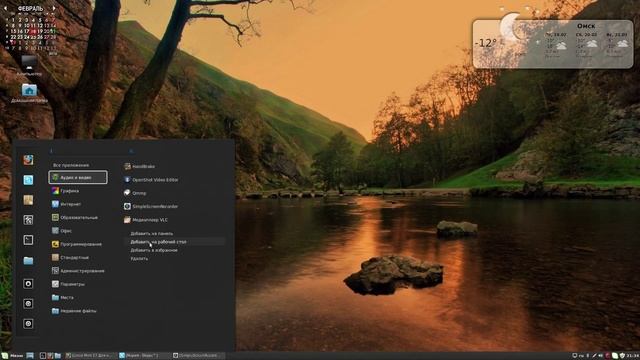The height and width of the screenshot is (360, 640).
Task: Select the Интернет category
Action: [67, 204]
